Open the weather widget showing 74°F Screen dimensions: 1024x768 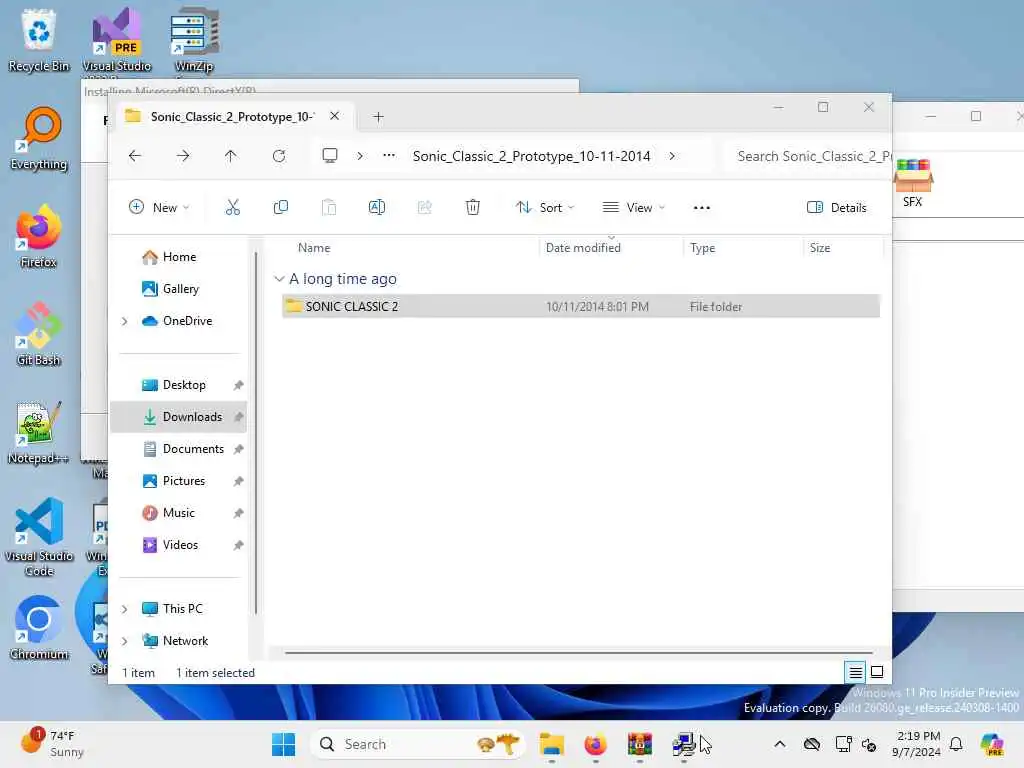51,744
